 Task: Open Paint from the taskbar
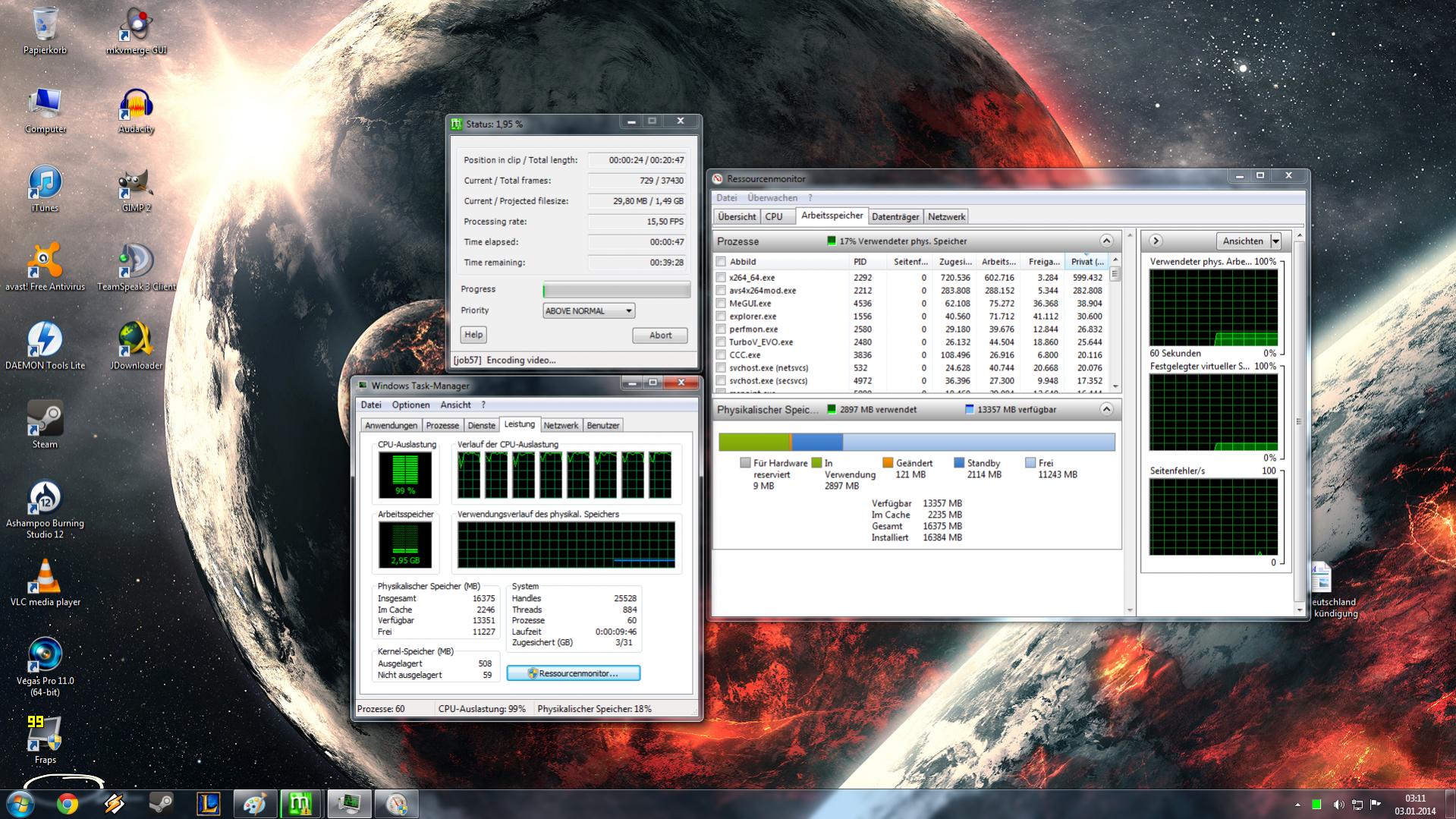pos(254,804)
